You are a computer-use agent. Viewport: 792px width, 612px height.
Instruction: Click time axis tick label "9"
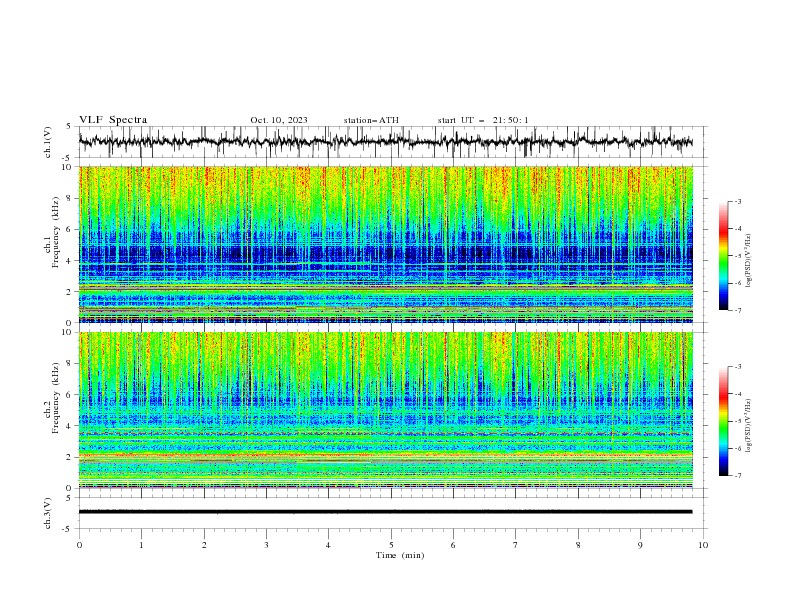640,545
